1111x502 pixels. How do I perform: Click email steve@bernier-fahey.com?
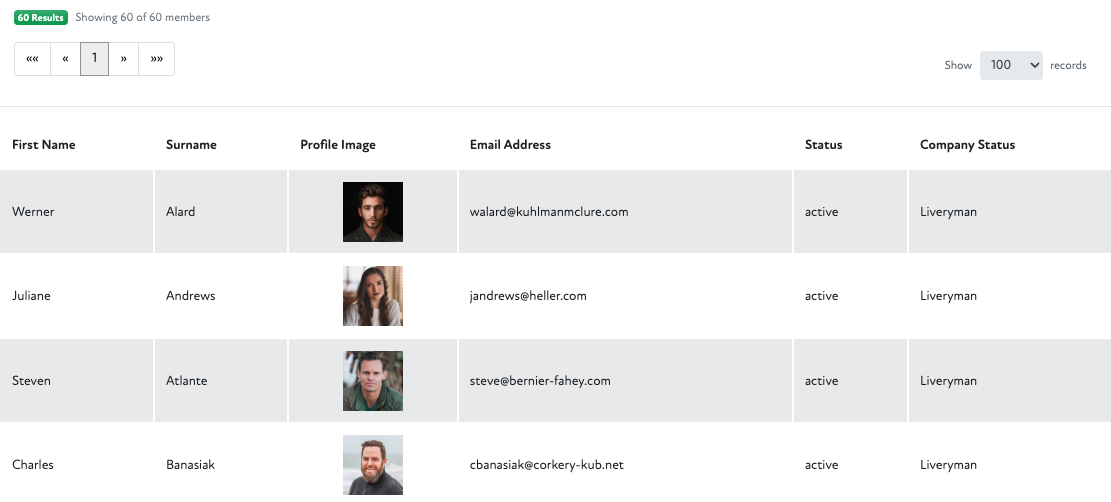(x=540, y=381)
